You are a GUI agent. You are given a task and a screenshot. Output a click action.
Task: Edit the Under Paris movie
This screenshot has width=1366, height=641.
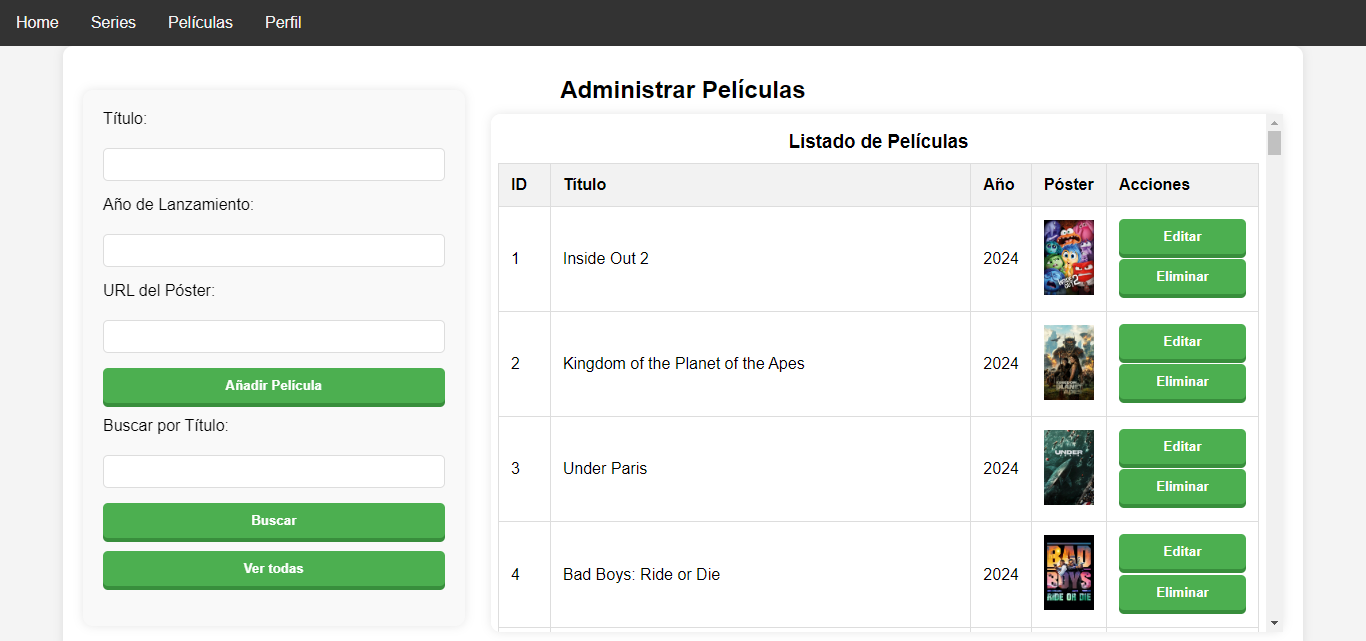[x=1182, y=447]
